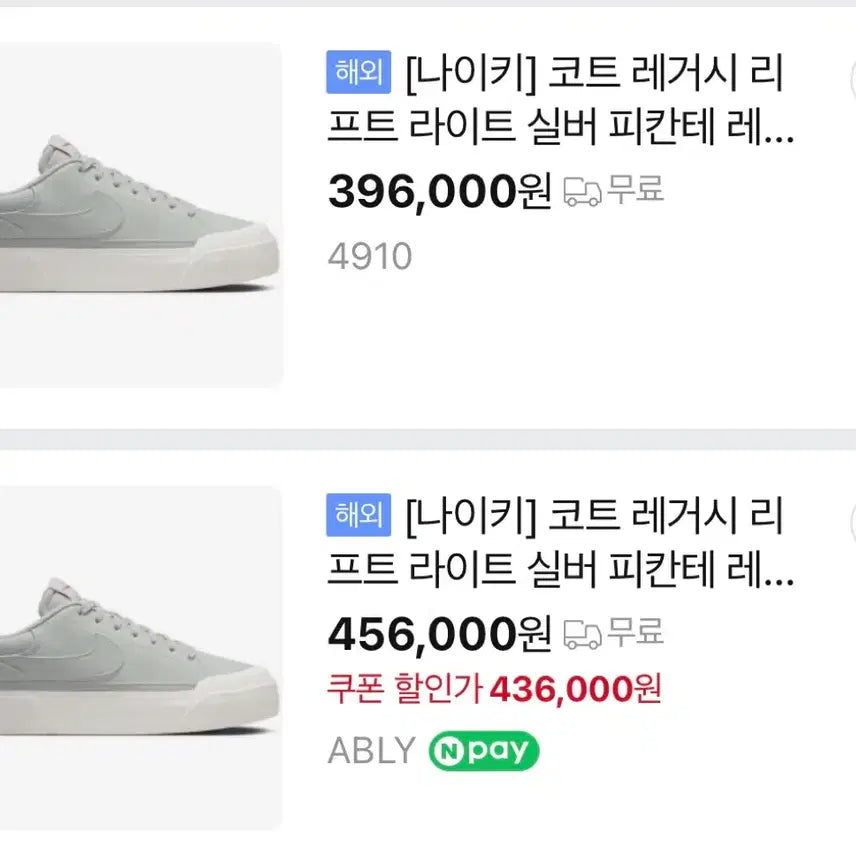Click the red 436,000원 coupon price
This screenshot has height=856, width=856.
[575, 688]
